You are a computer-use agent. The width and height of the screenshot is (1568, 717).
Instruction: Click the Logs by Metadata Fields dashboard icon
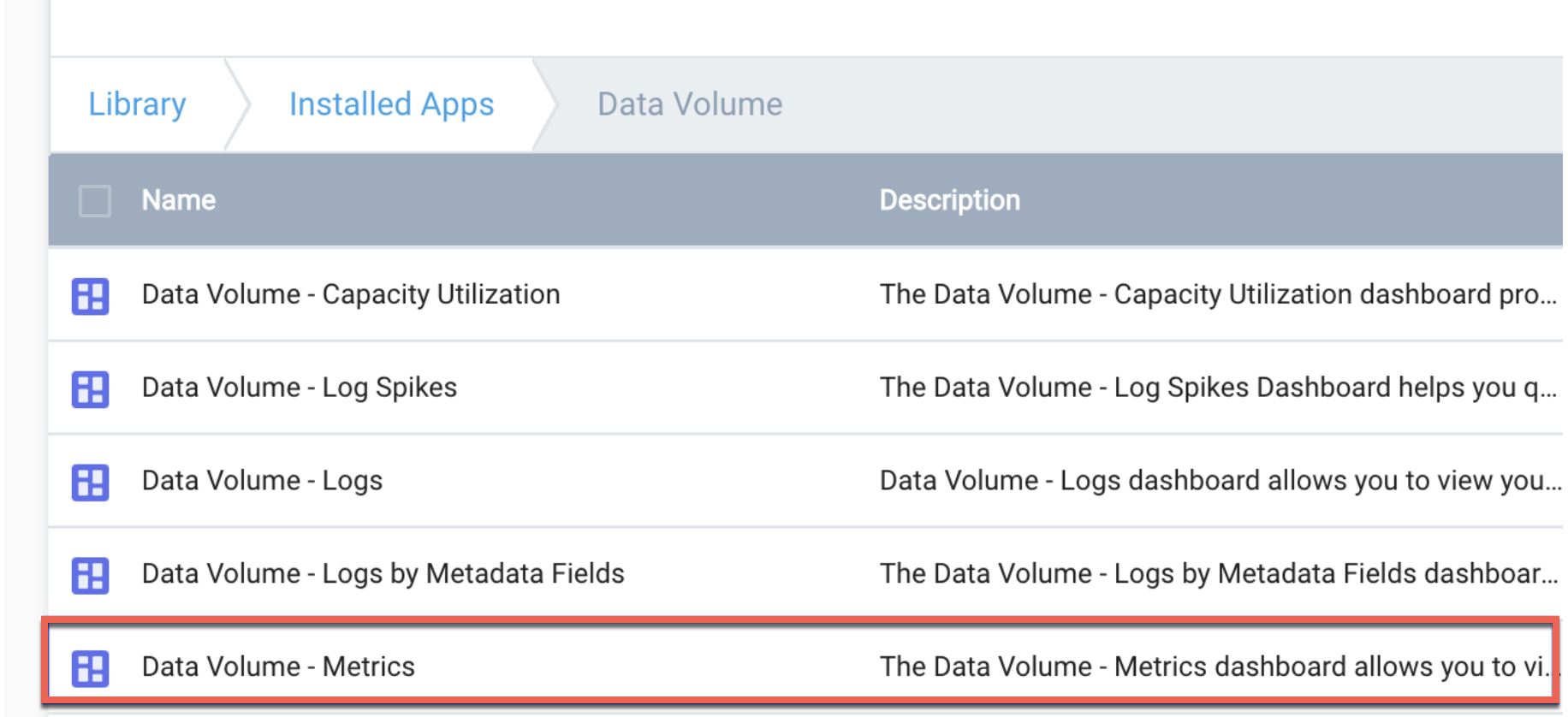pyautogui.click(x=91, y=575)
